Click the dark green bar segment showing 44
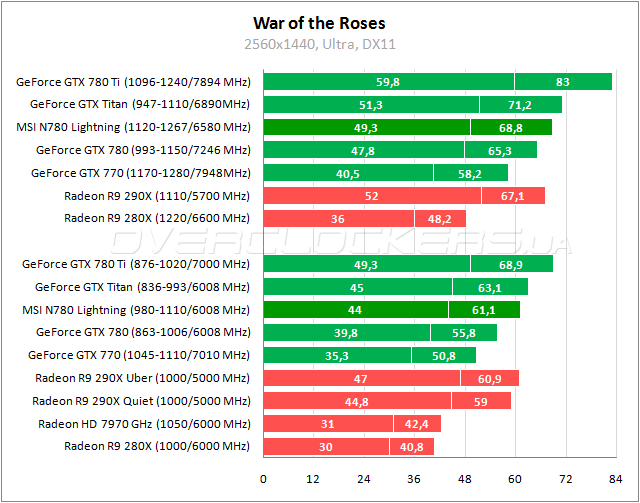Viewport: 640px width, 503px height. pos(353,310)
